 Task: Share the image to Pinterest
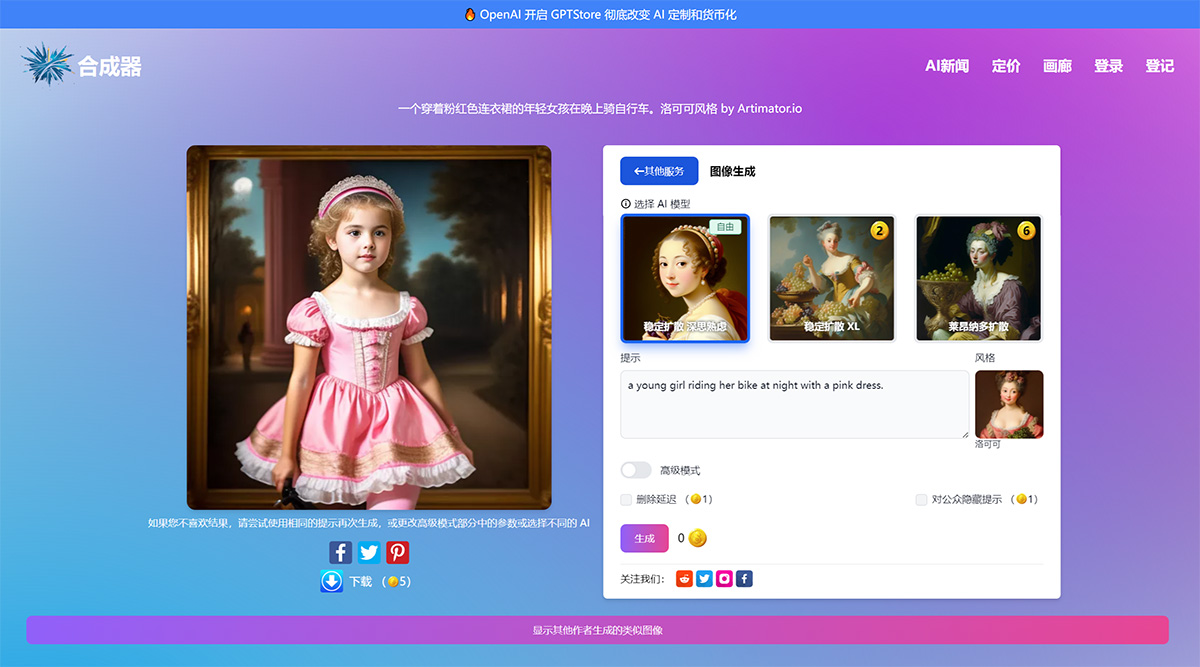point(397,551)
